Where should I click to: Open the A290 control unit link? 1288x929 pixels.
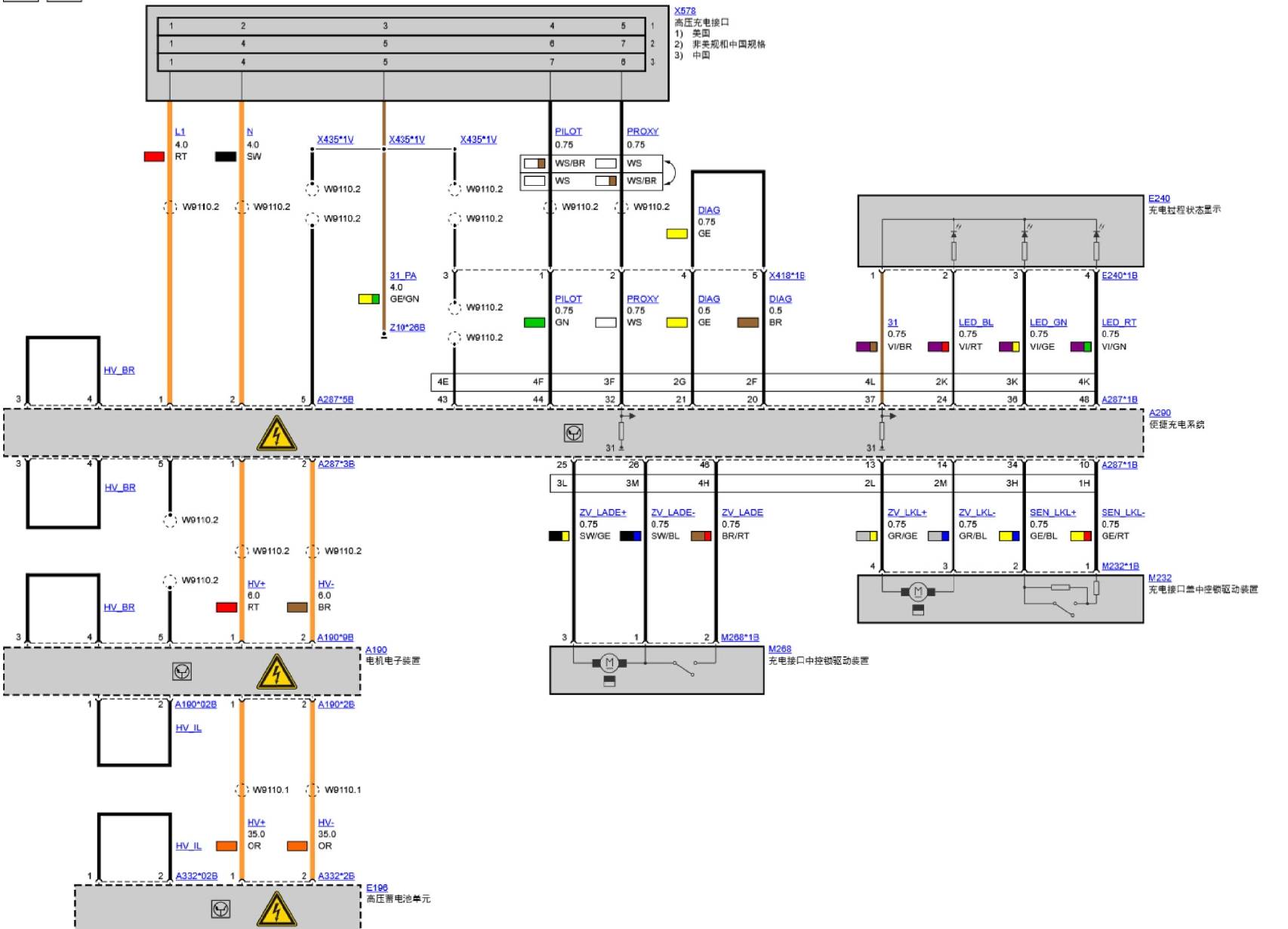click(x=1160, y=413)
